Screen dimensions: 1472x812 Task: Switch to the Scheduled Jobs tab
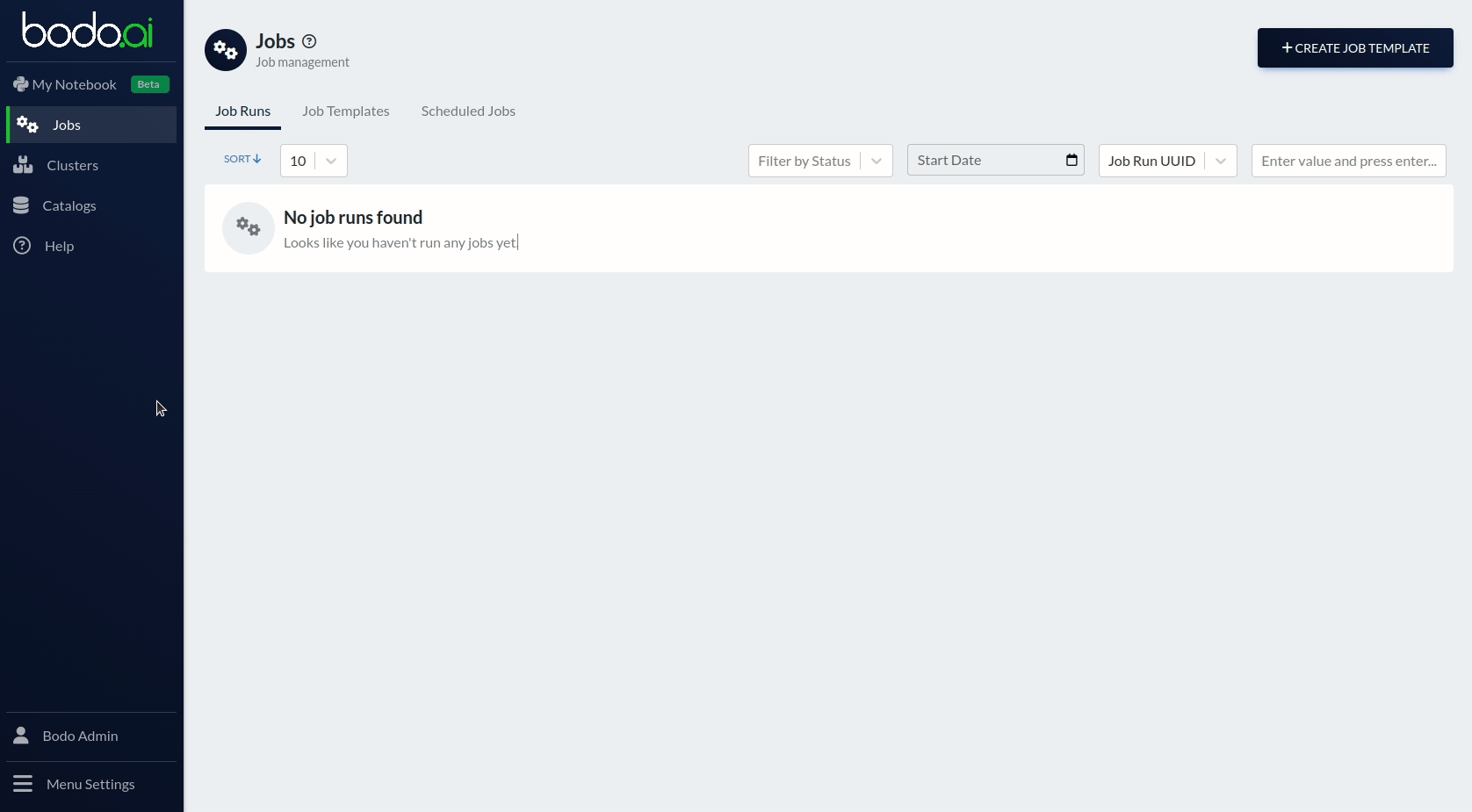[468, 111]
